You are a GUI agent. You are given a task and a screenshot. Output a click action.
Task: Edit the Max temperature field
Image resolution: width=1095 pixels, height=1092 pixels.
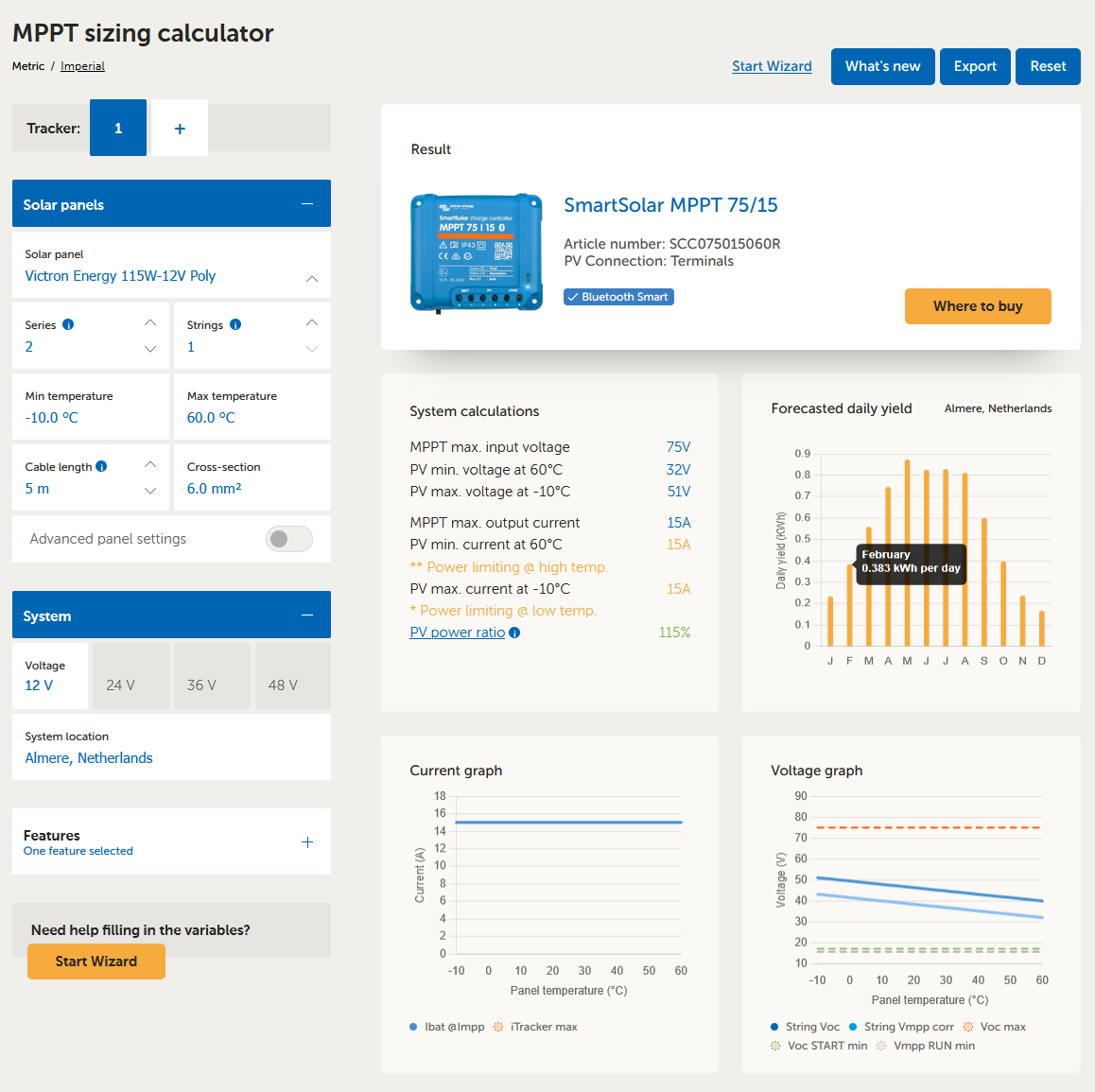(252, 407)
